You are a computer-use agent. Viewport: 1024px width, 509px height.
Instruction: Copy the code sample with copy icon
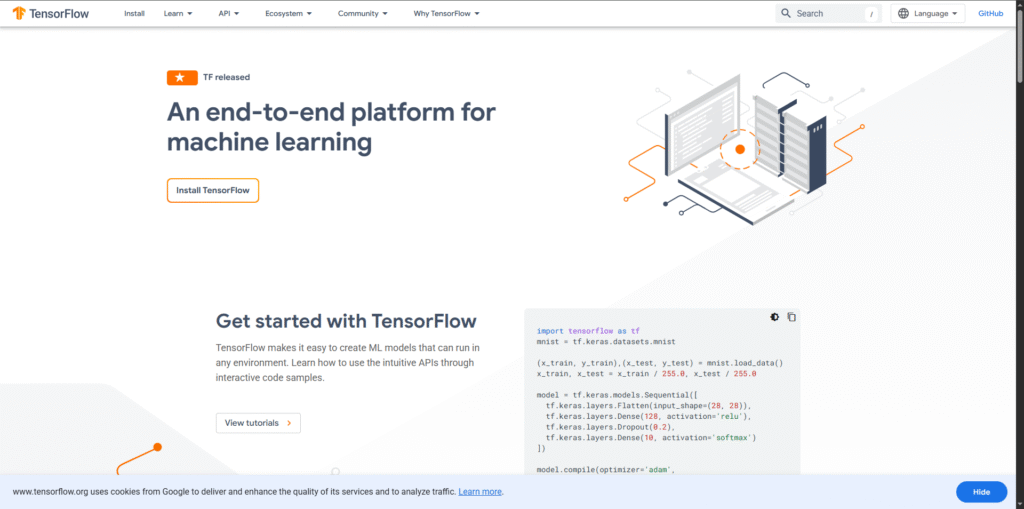click(792, 317)
